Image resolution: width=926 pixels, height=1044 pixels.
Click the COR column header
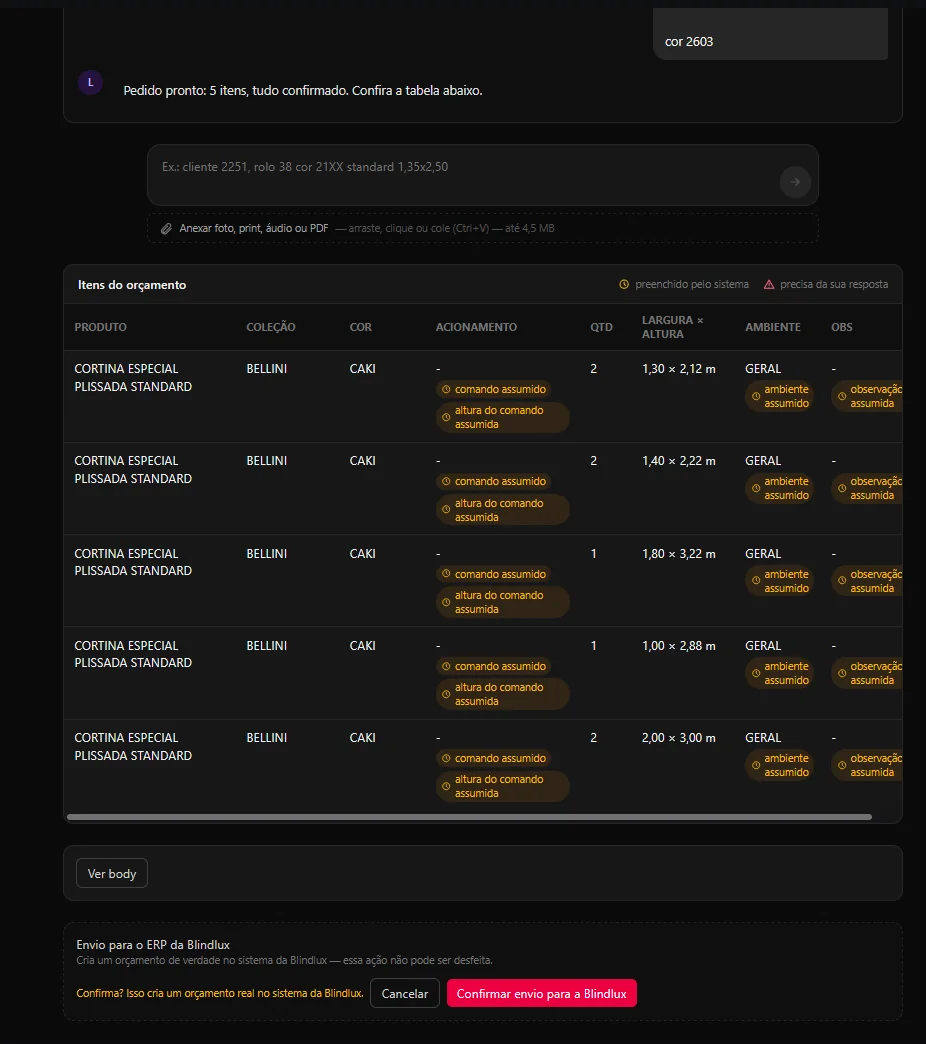[361, 327]
